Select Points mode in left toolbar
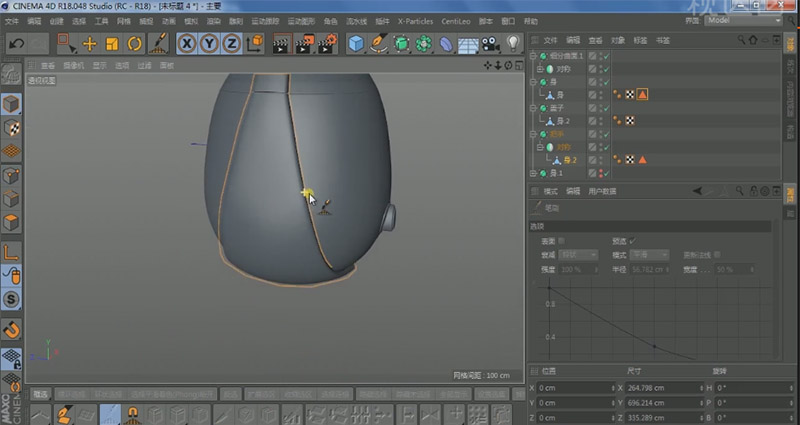This screenshot has width=800, height=425. [x=11, y=176]
